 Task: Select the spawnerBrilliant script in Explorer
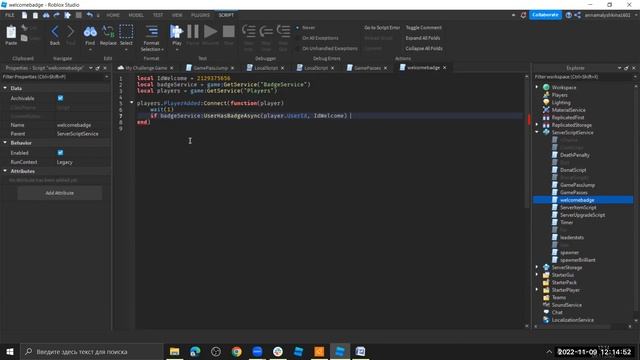point(578,260)
